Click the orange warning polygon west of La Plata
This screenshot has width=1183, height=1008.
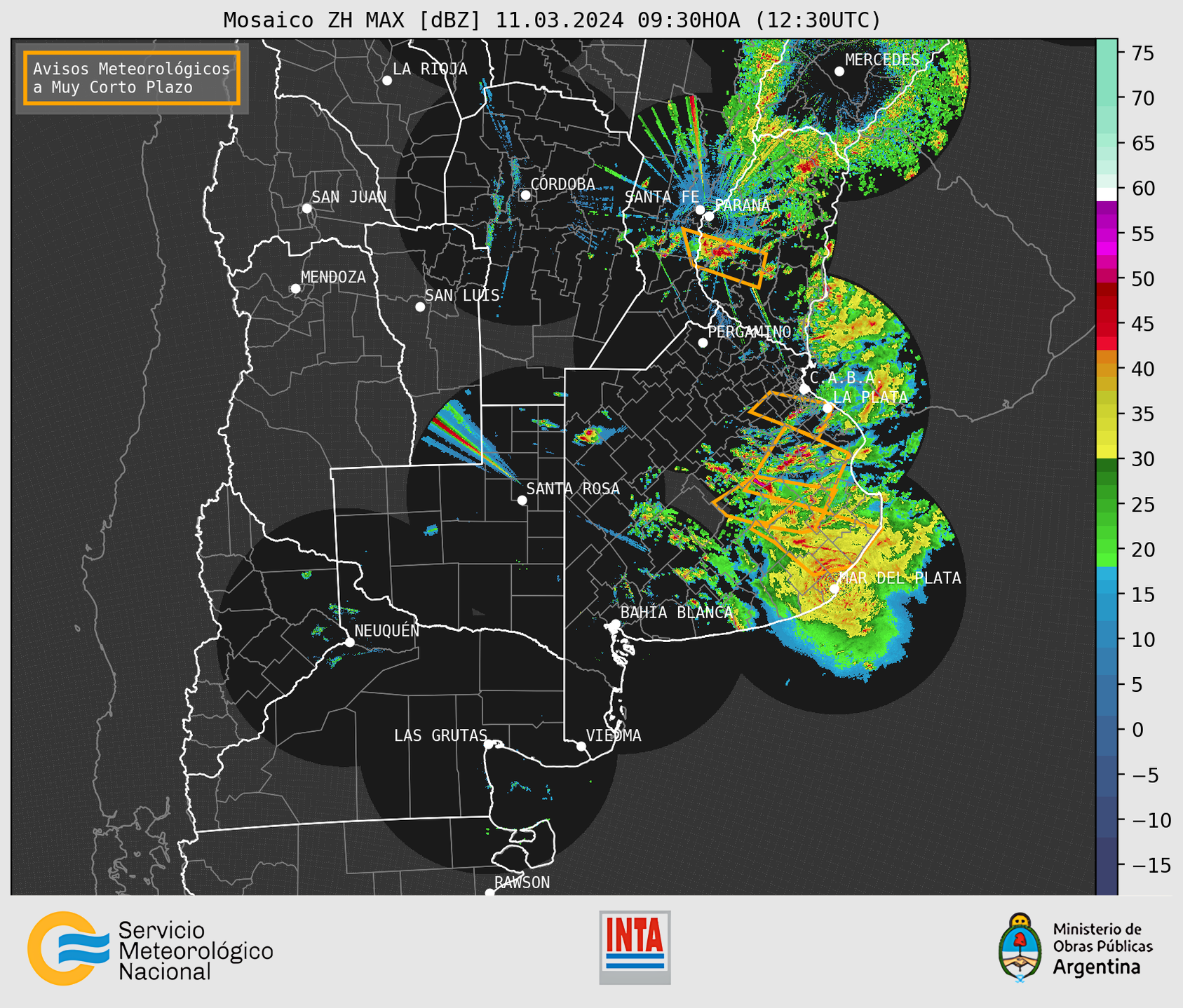click(791, 414)
